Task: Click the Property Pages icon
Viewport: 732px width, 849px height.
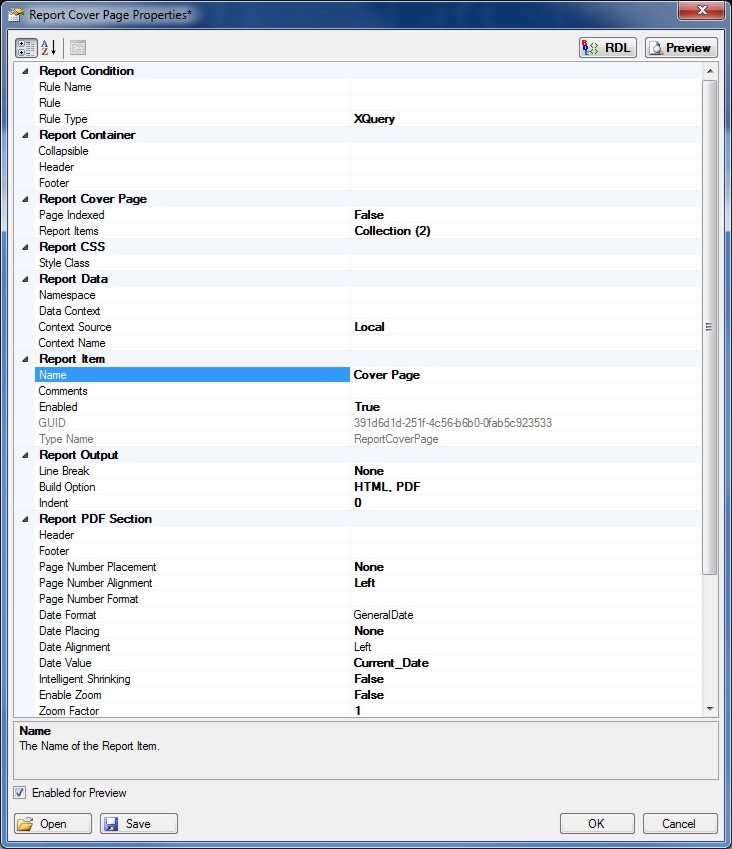Action: pos(78,47)
